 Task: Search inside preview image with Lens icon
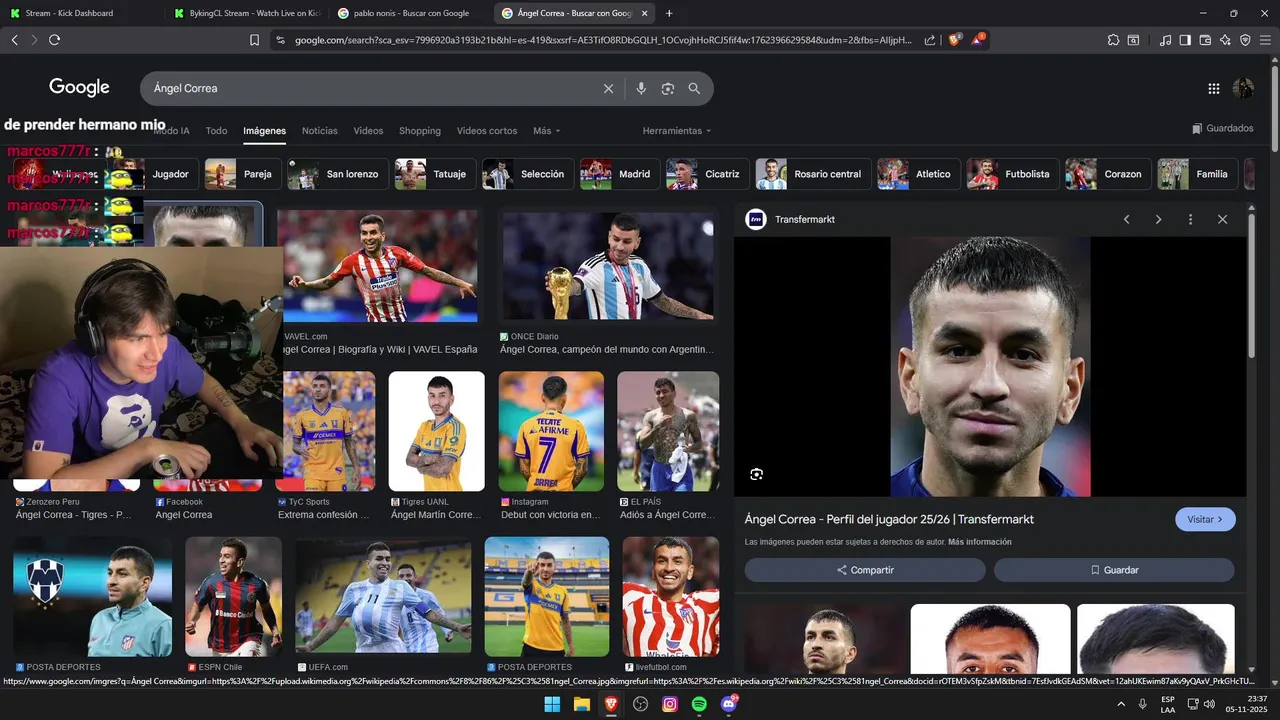pyautogui.click(x=757, y=474)
